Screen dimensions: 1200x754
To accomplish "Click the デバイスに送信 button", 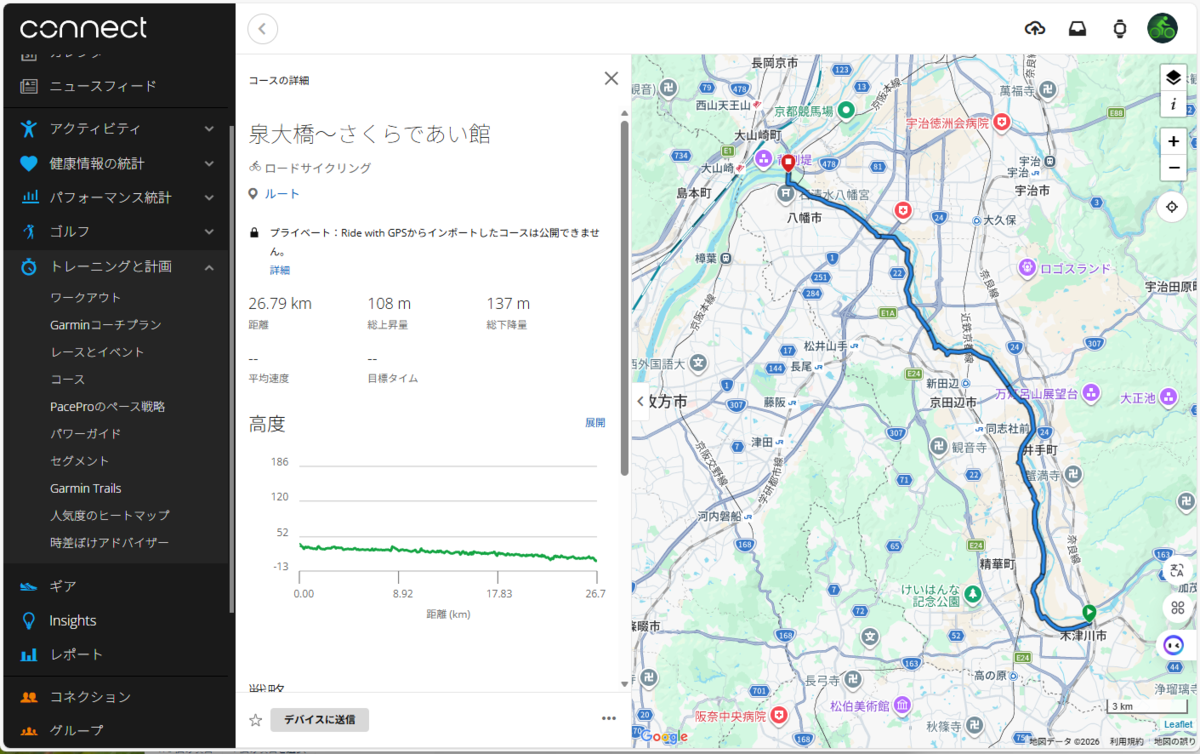I will [320, 719].
